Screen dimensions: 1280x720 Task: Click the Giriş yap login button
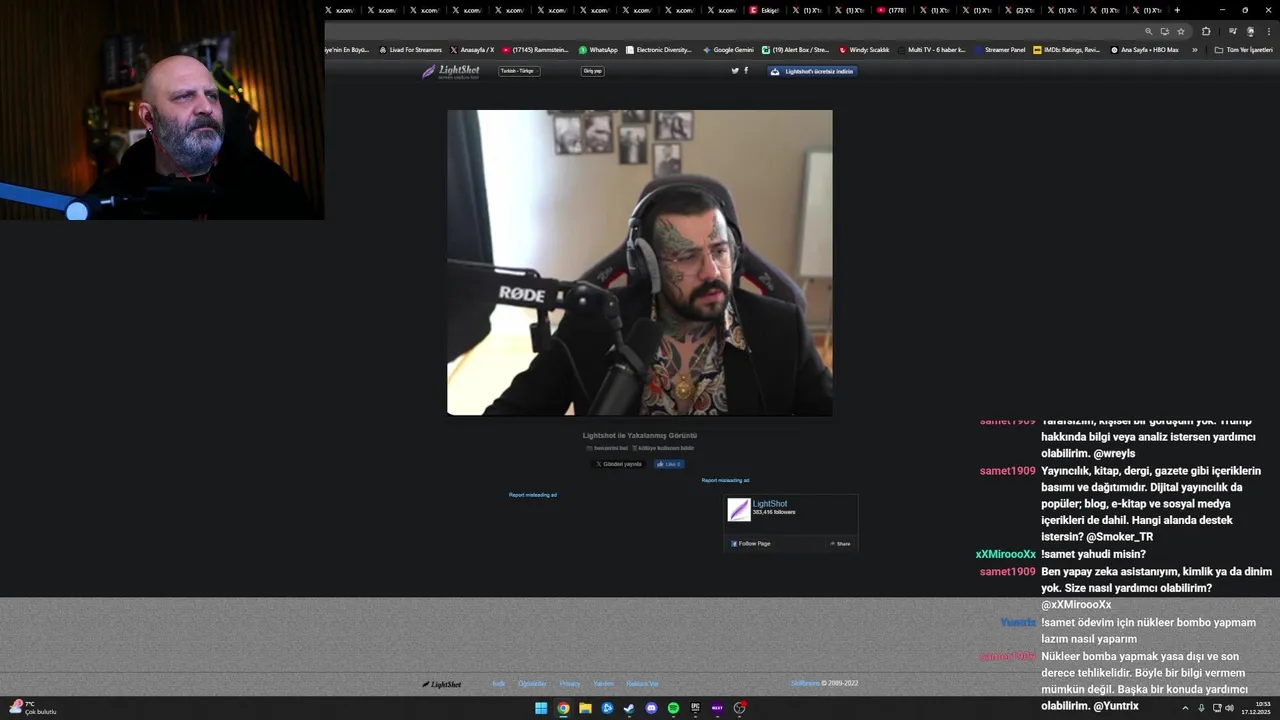[593, 71]
